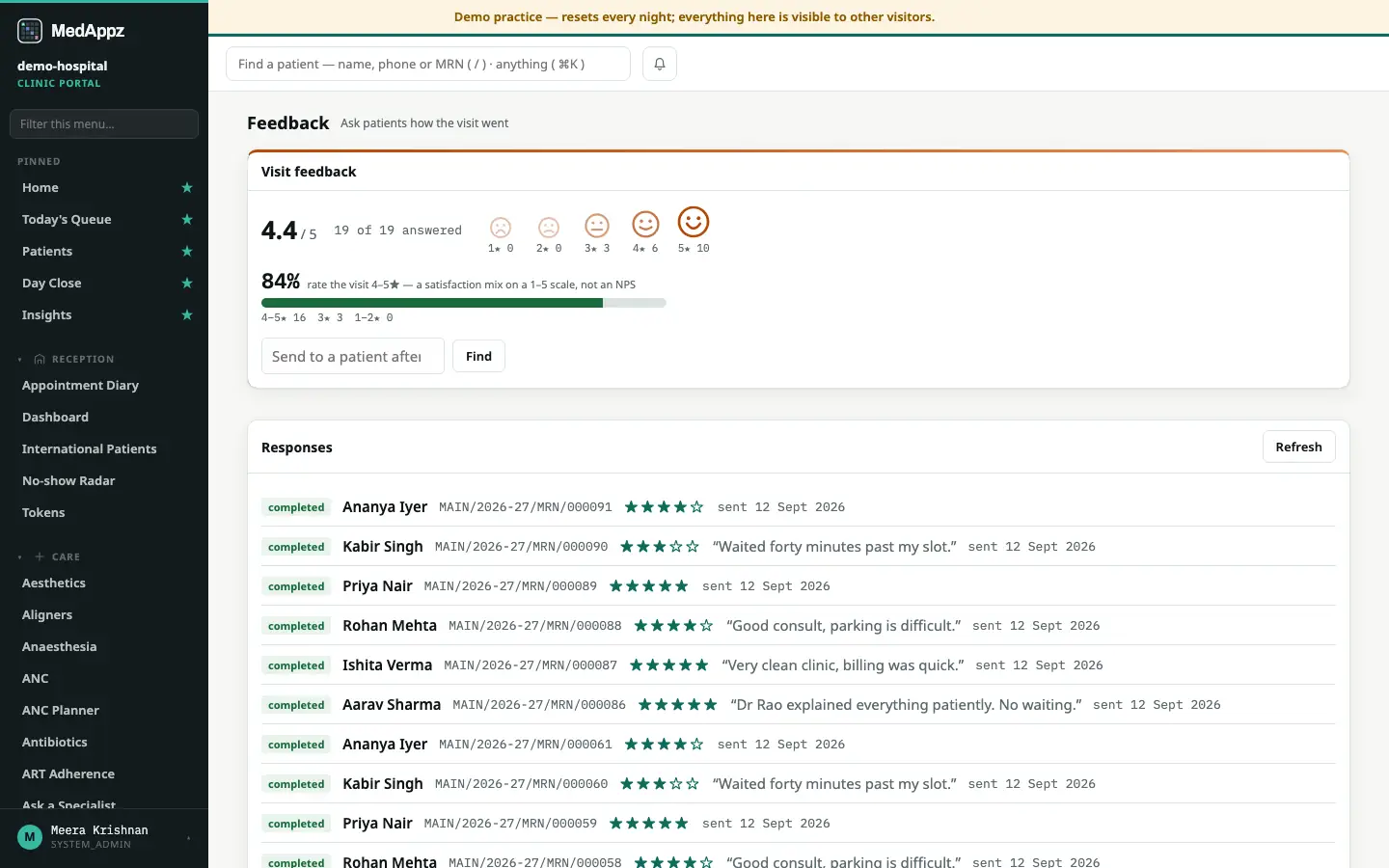1389x868 pixels.
Task: Click star rating of Ananya Iyer MRN/000061
Action: tap(664, 745)
